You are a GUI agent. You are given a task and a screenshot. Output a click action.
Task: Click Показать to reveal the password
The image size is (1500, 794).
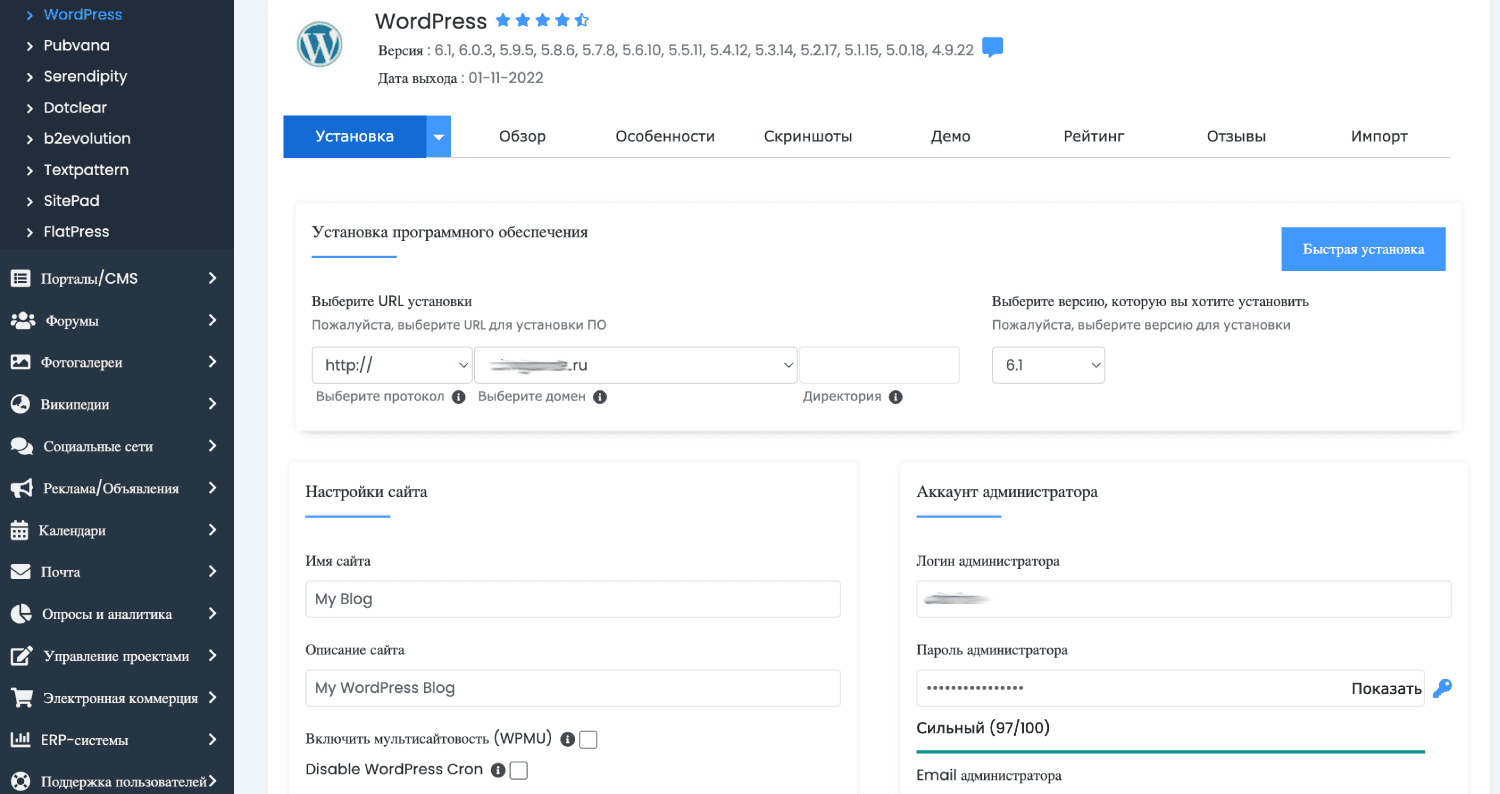pyautogui.click(x=1387, y=688)
